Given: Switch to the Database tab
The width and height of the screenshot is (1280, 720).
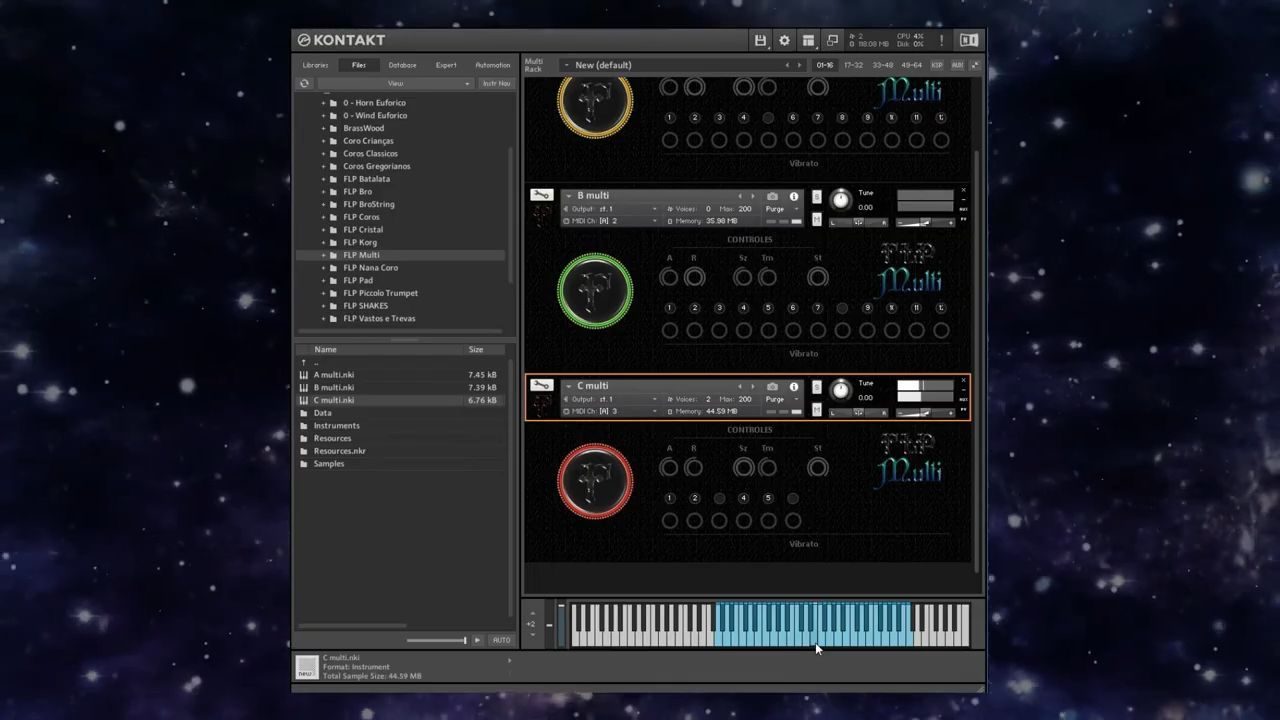Looking at the screenshot, I should click(402, 65).
